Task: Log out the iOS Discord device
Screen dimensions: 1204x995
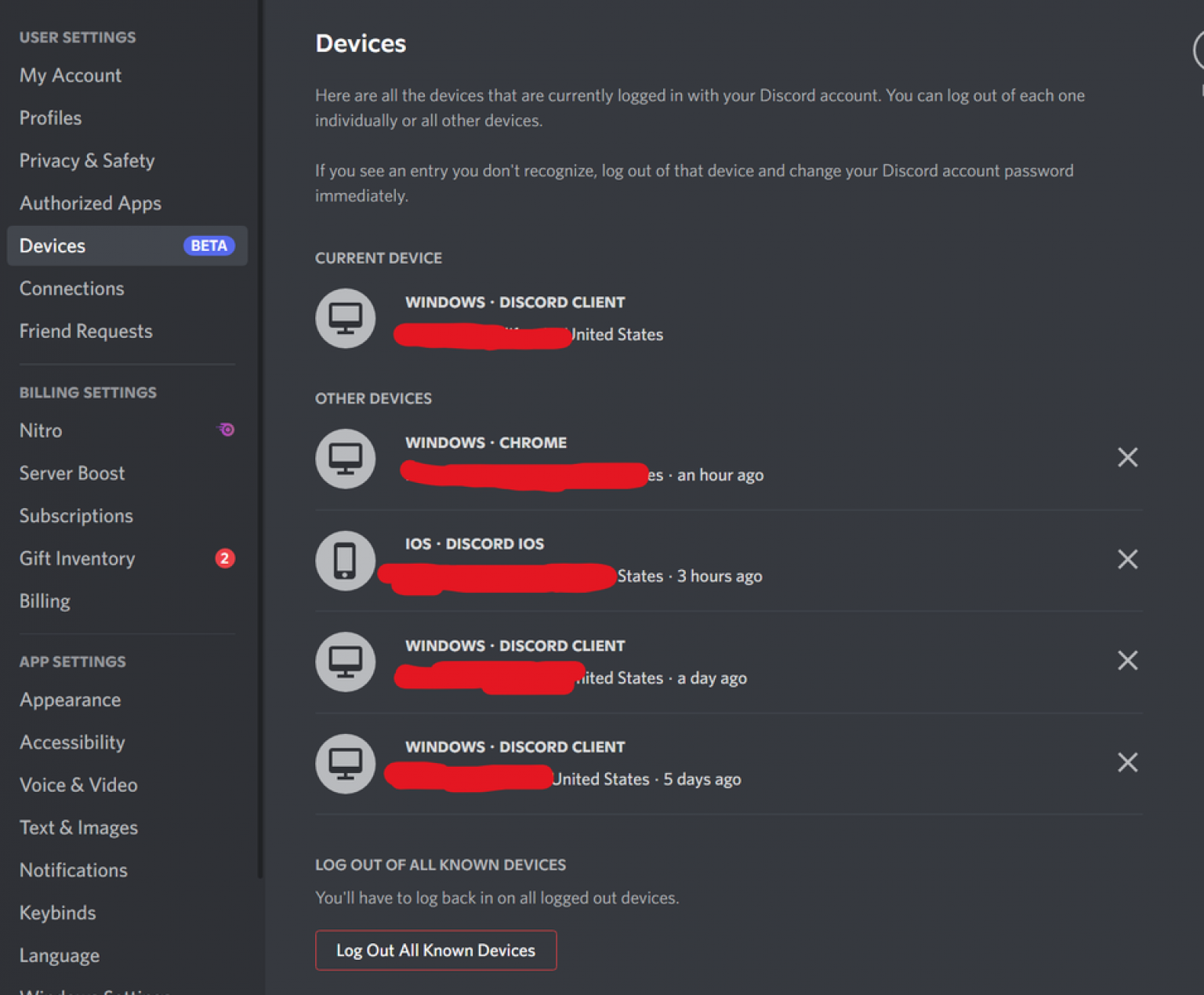Action: 1127,559
